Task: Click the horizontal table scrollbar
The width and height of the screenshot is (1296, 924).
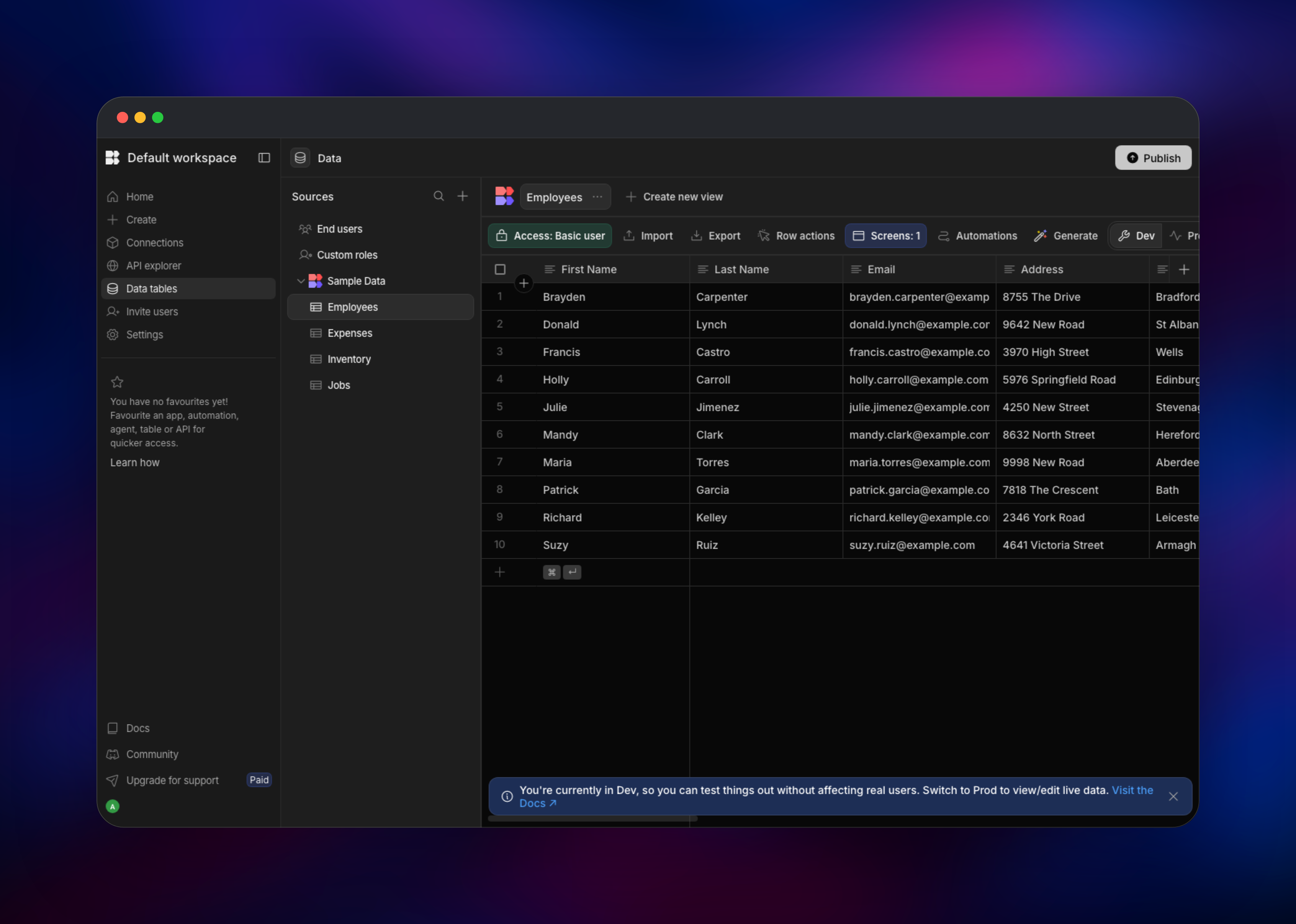Action: 592,819
